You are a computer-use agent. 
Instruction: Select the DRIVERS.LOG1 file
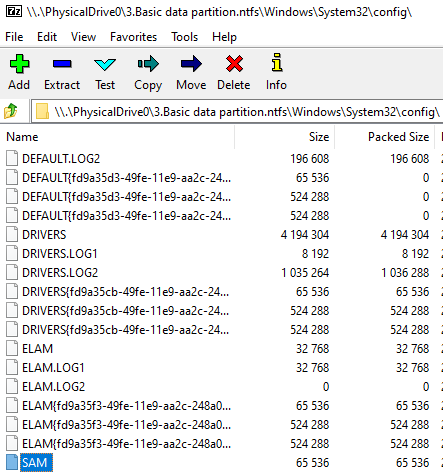(60, 254)
